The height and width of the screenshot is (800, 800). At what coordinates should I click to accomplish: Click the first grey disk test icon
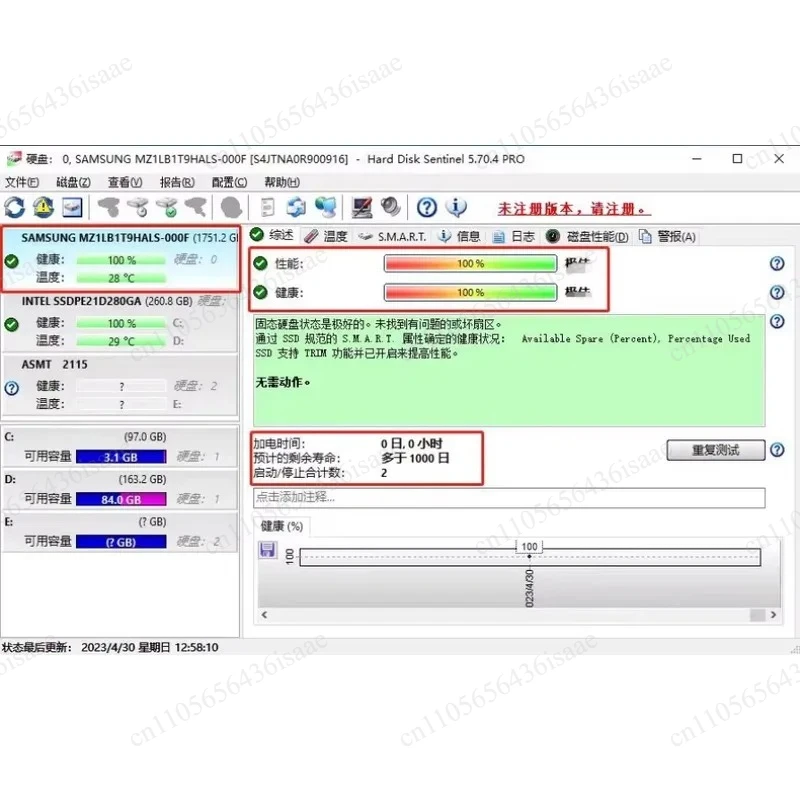(109, 207)
